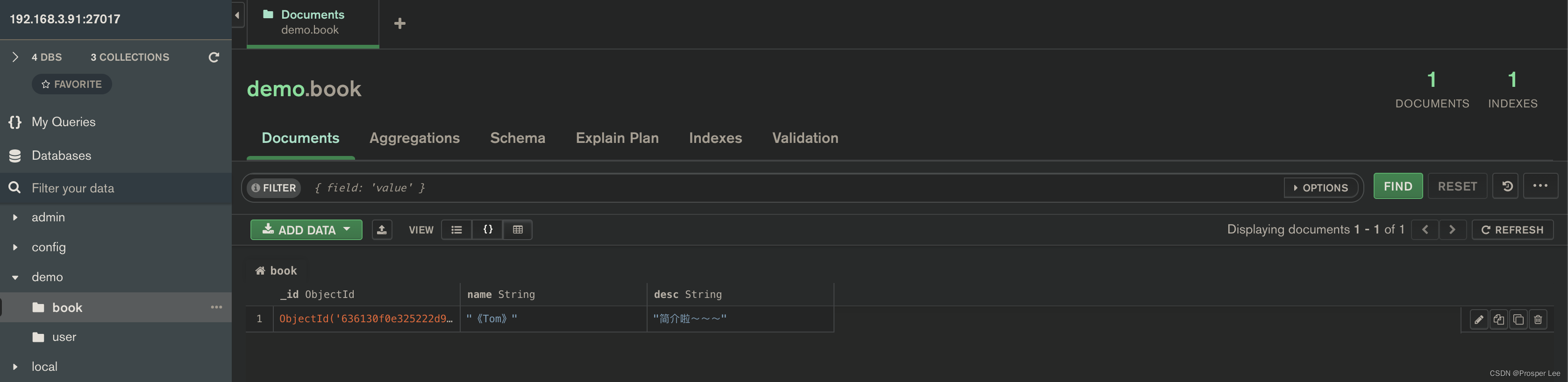This screenshot has height=382, width=1568.
Task: Select the book collection in sidebar
Action: tap(116, 307)
